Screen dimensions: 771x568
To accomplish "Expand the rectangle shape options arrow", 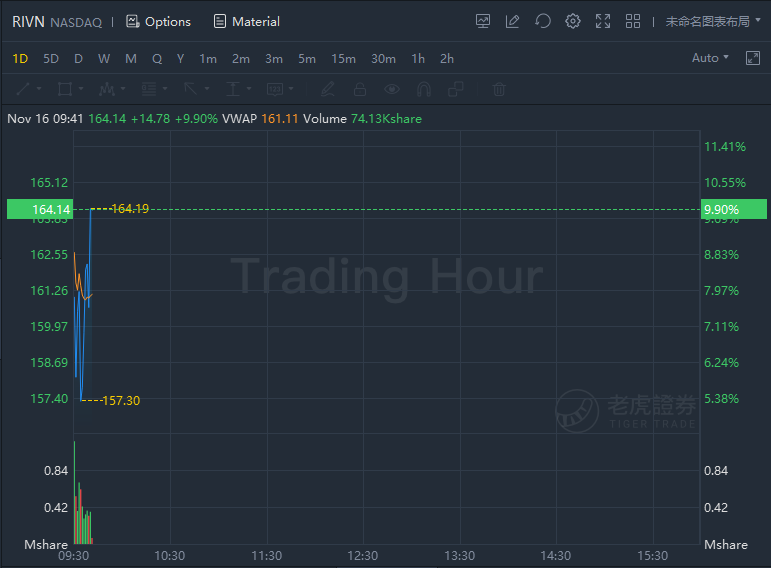I will 81,89.
